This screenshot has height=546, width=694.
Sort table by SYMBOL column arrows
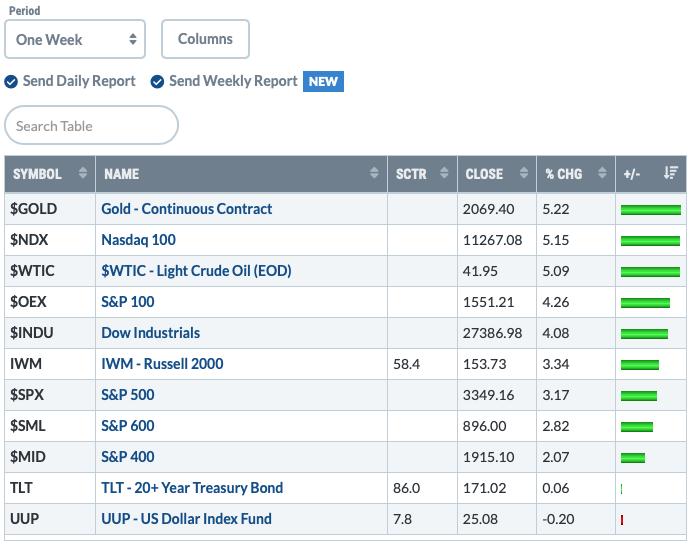click(82, 173)
